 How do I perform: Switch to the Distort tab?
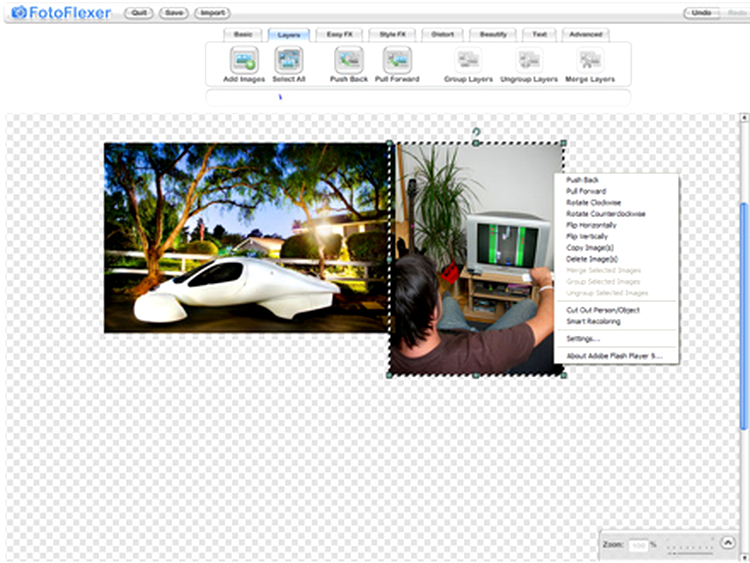[x=442, y=34]
